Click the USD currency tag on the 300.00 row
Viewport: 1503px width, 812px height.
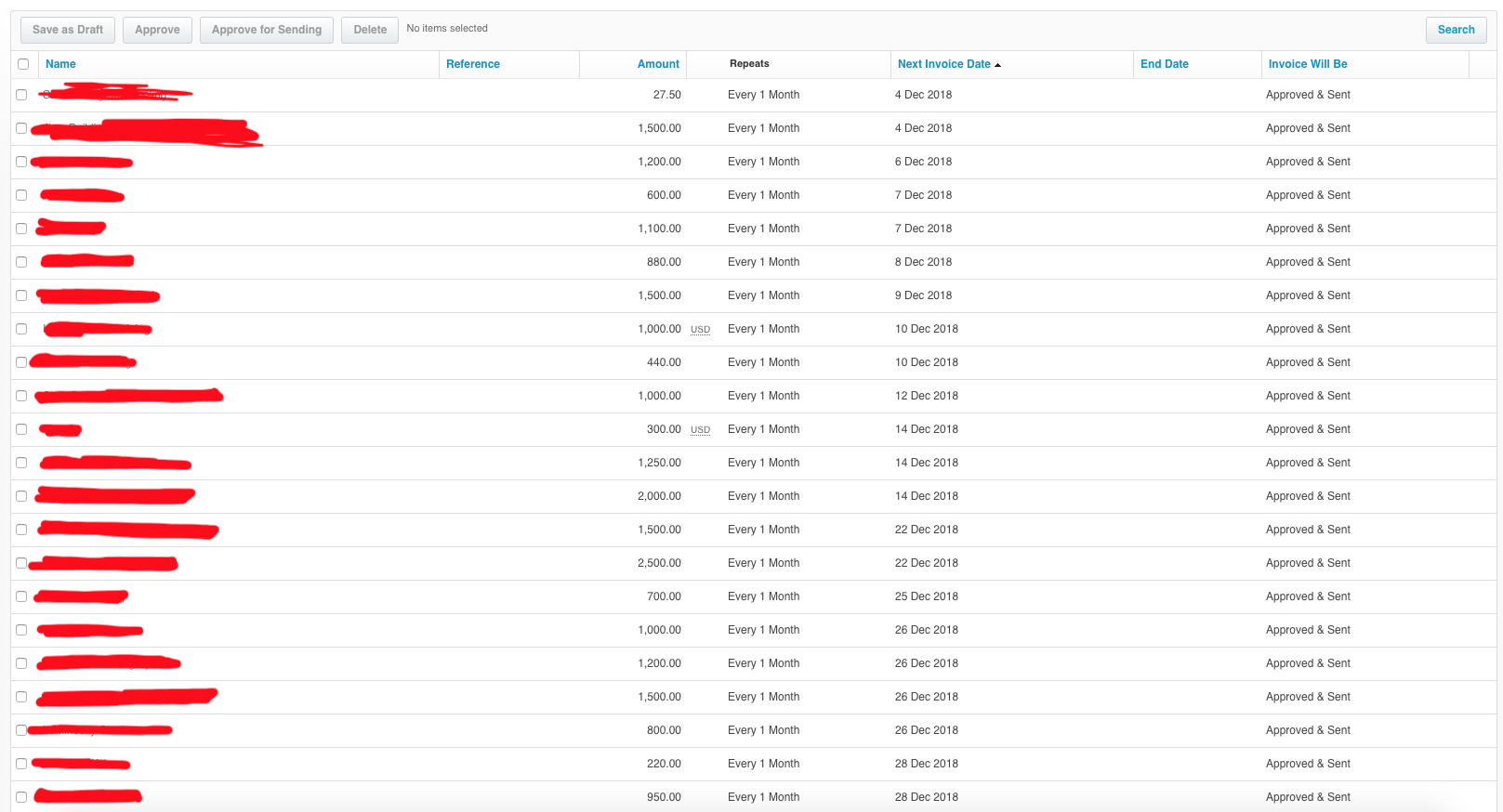[x=700, y=430]
